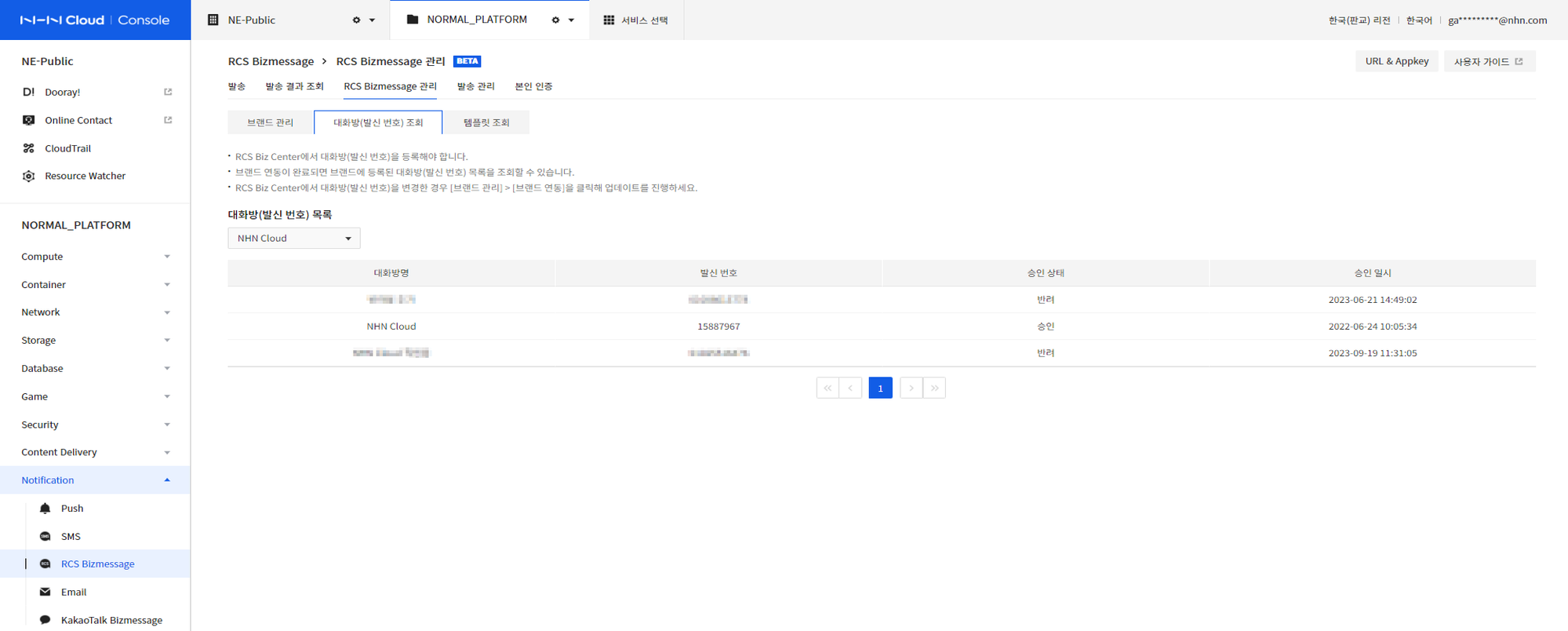Expand the NORMAL_PLATFORM project dropdown arrow
Image resolution: width=1568 pixels, height=631 pixels.
(x=571, y=20)
